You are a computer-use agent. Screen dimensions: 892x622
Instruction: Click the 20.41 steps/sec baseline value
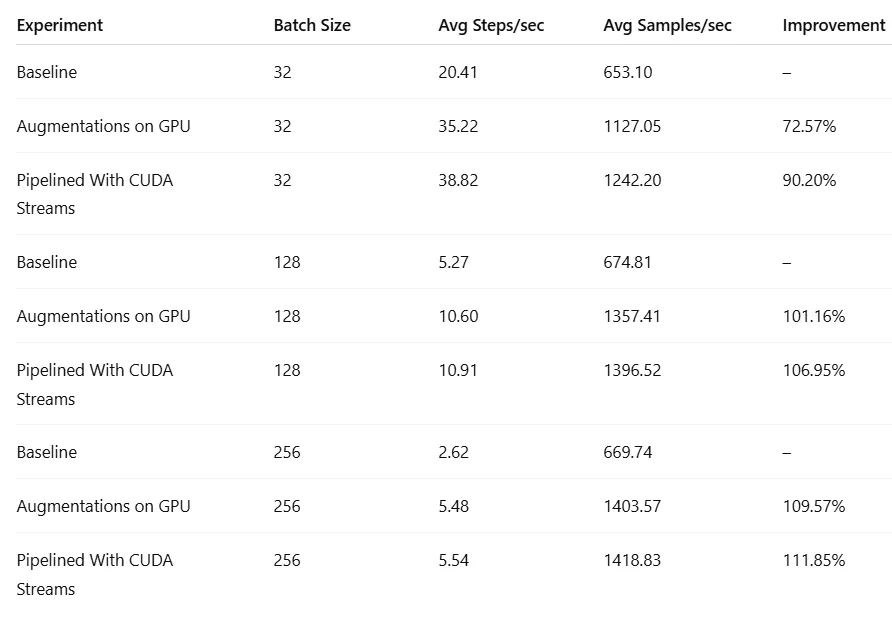click(x=458, y=72)
